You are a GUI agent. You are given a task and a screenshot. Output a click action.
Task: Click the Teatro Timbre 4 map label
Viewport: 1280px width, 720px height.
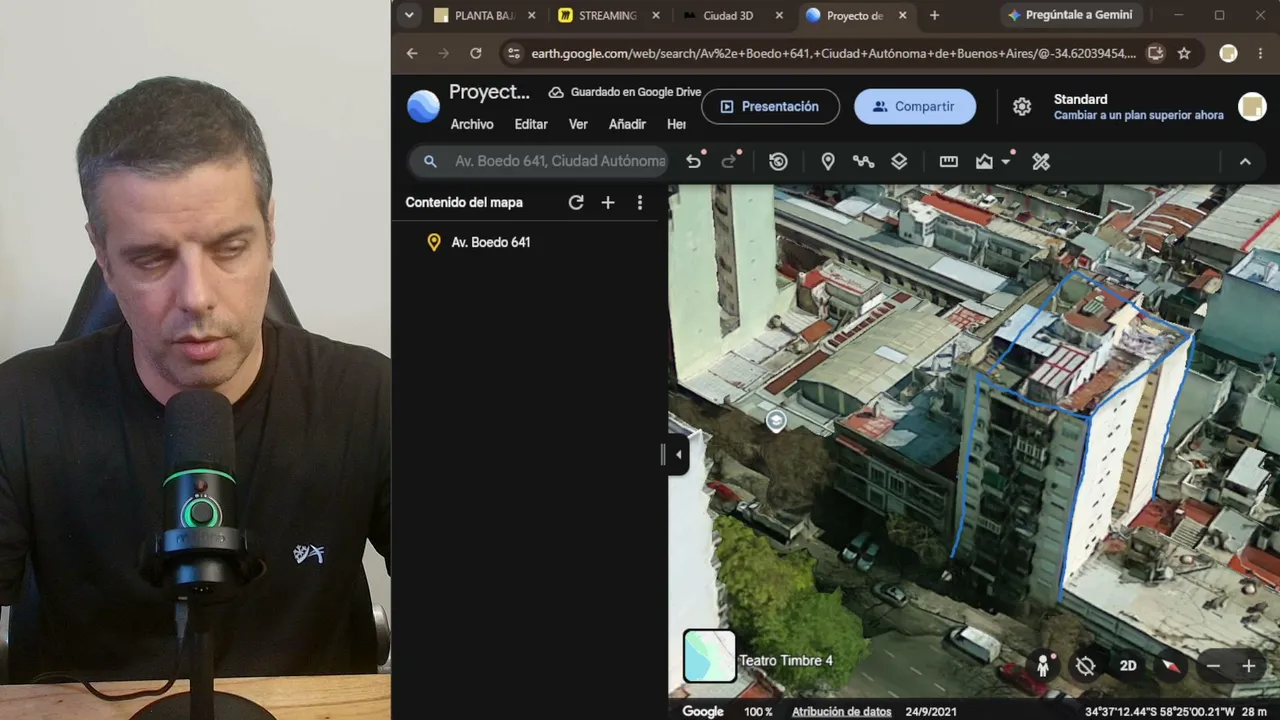[x=786, y=660]
